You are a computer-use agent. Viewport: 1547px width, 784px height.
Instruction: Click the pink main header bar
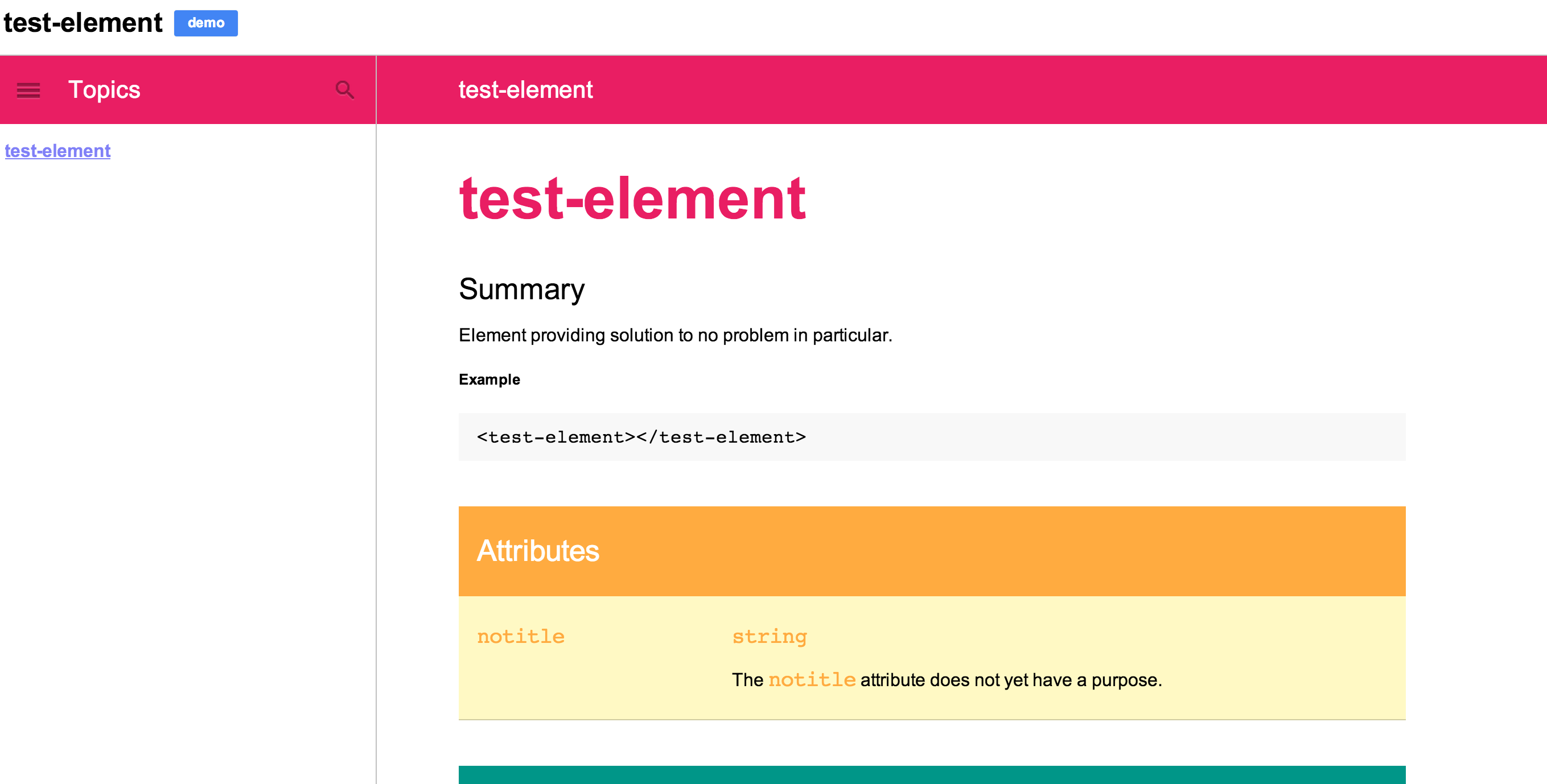point(961,90)
